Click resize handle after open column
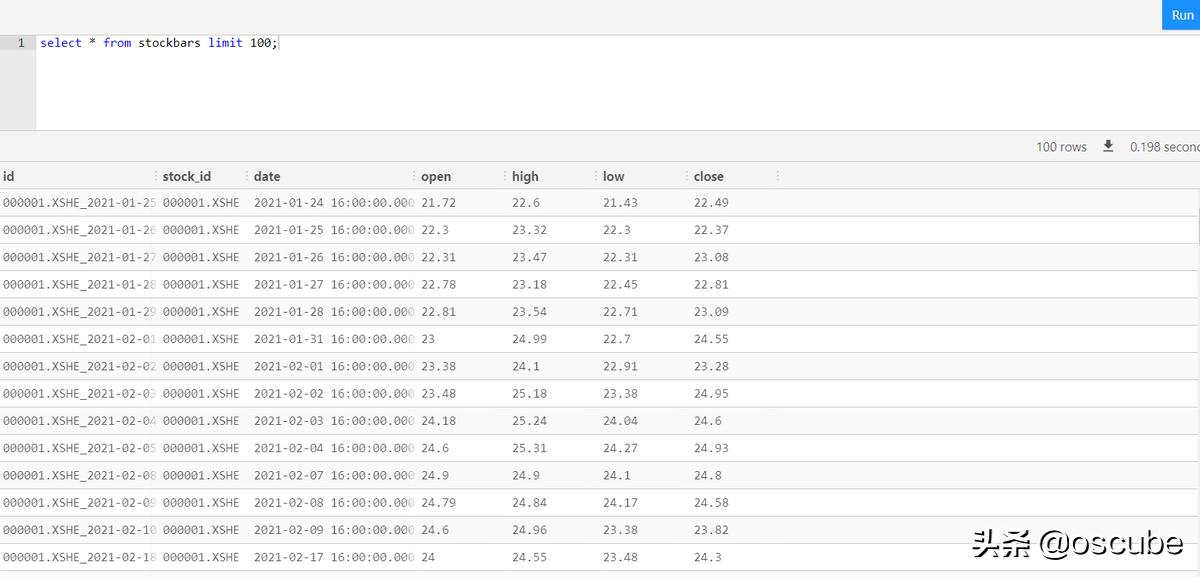Viewport: 1200px width, 577px height. click(x=505, y=176)
